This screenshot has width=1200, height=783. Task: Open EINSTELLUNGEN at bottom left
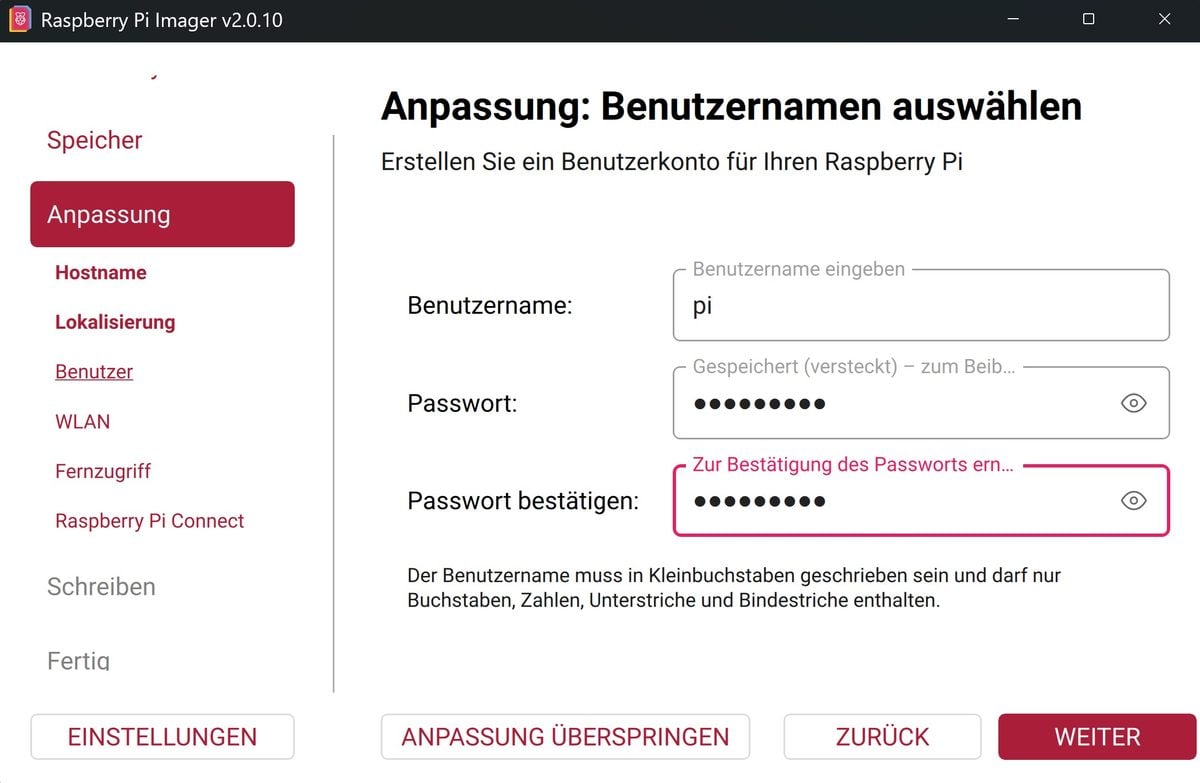162,737
